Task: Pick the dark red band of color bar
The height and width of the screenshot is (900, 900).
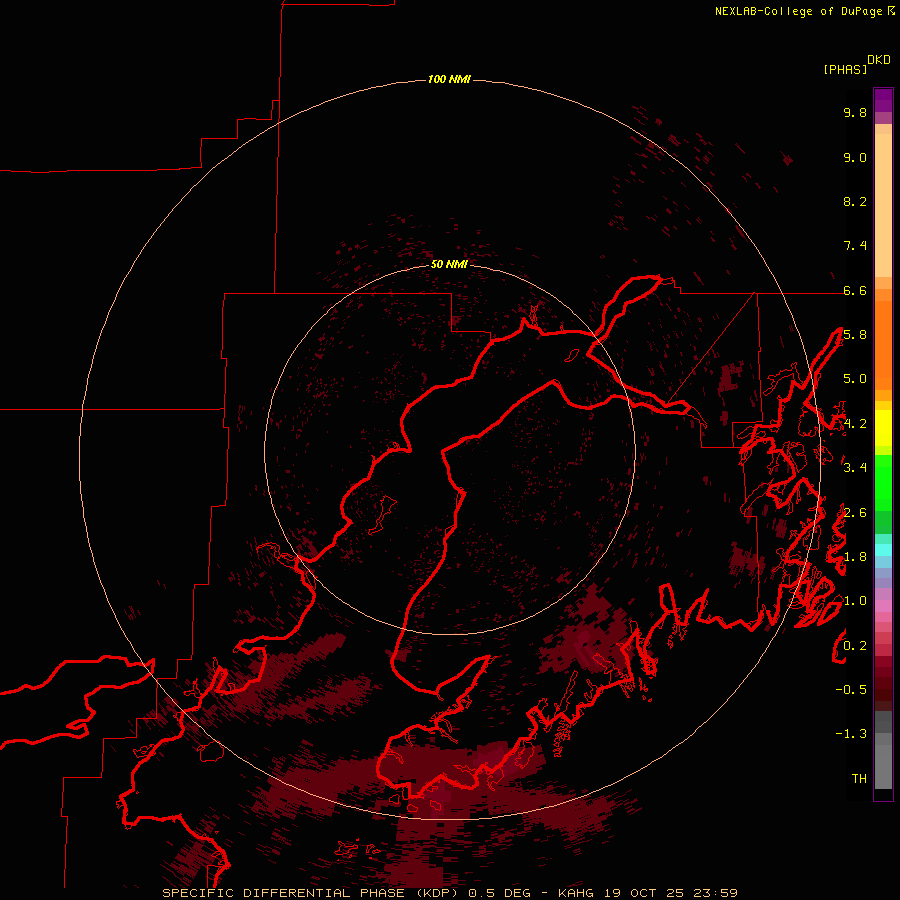Action: (883, 683)
